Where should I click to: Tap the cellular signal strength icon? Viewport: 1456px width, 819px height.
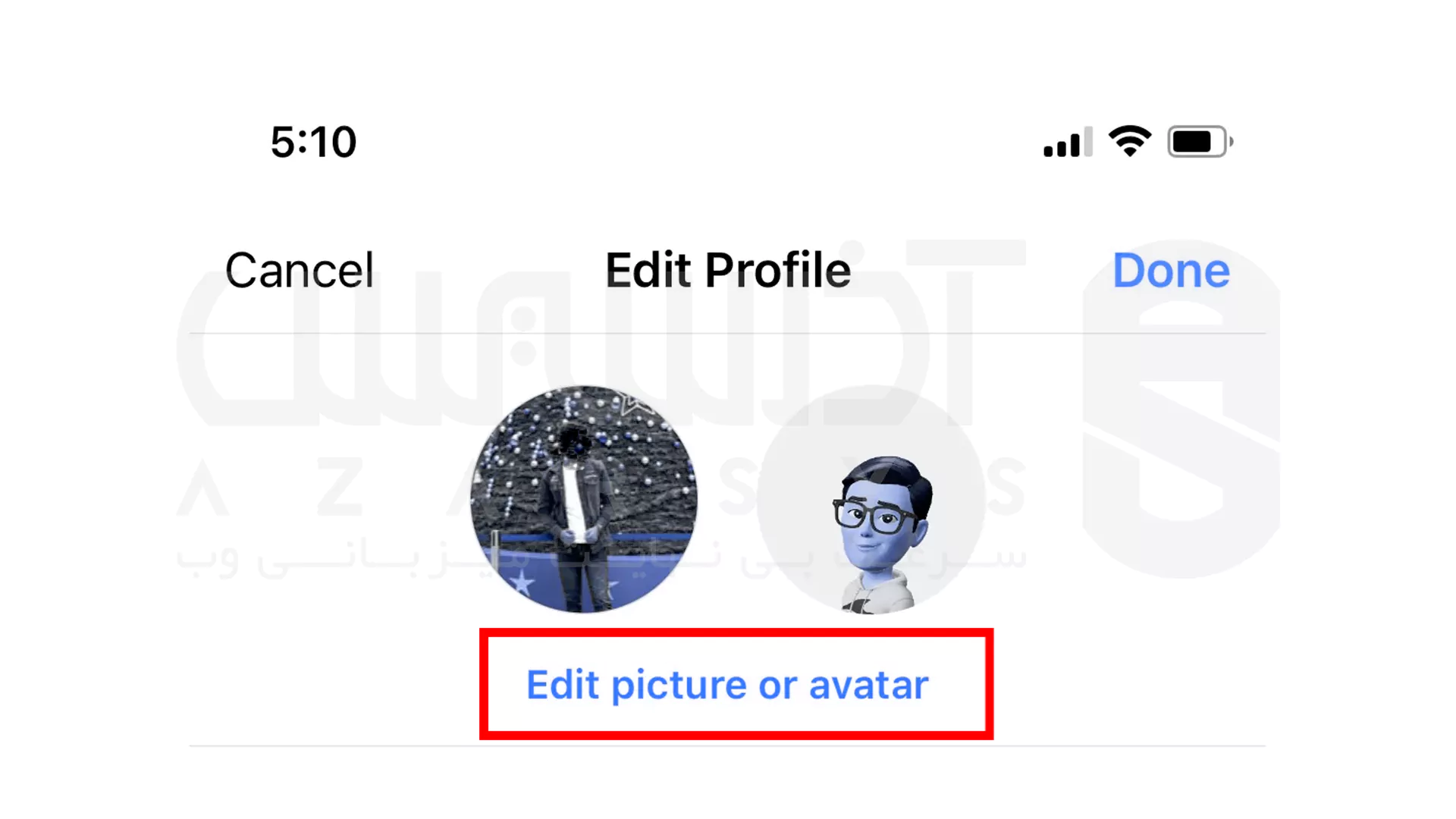[x=1068, y=142]
